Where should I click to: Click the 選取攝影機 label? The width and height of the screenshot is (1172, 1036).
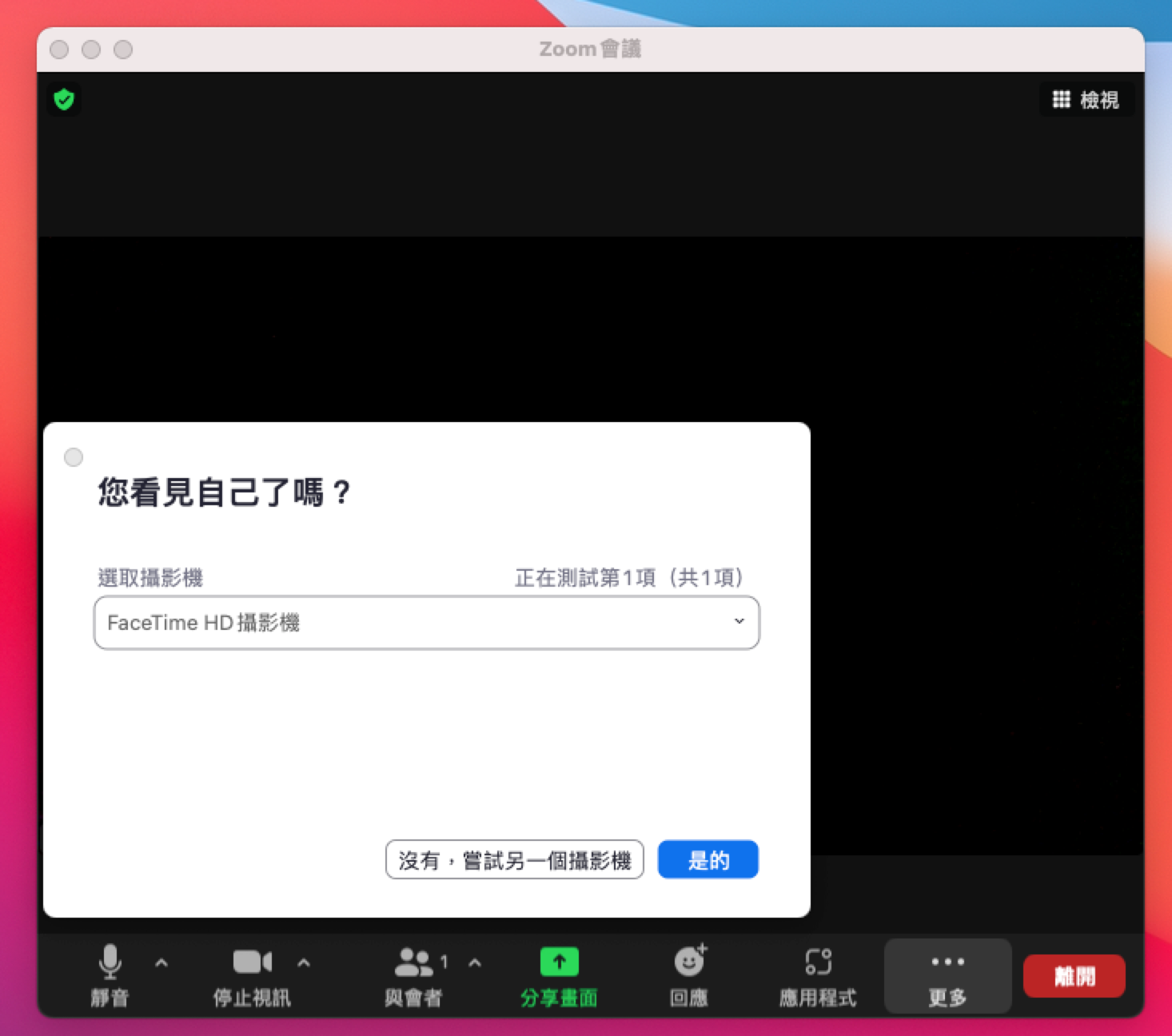coord(150,577)
